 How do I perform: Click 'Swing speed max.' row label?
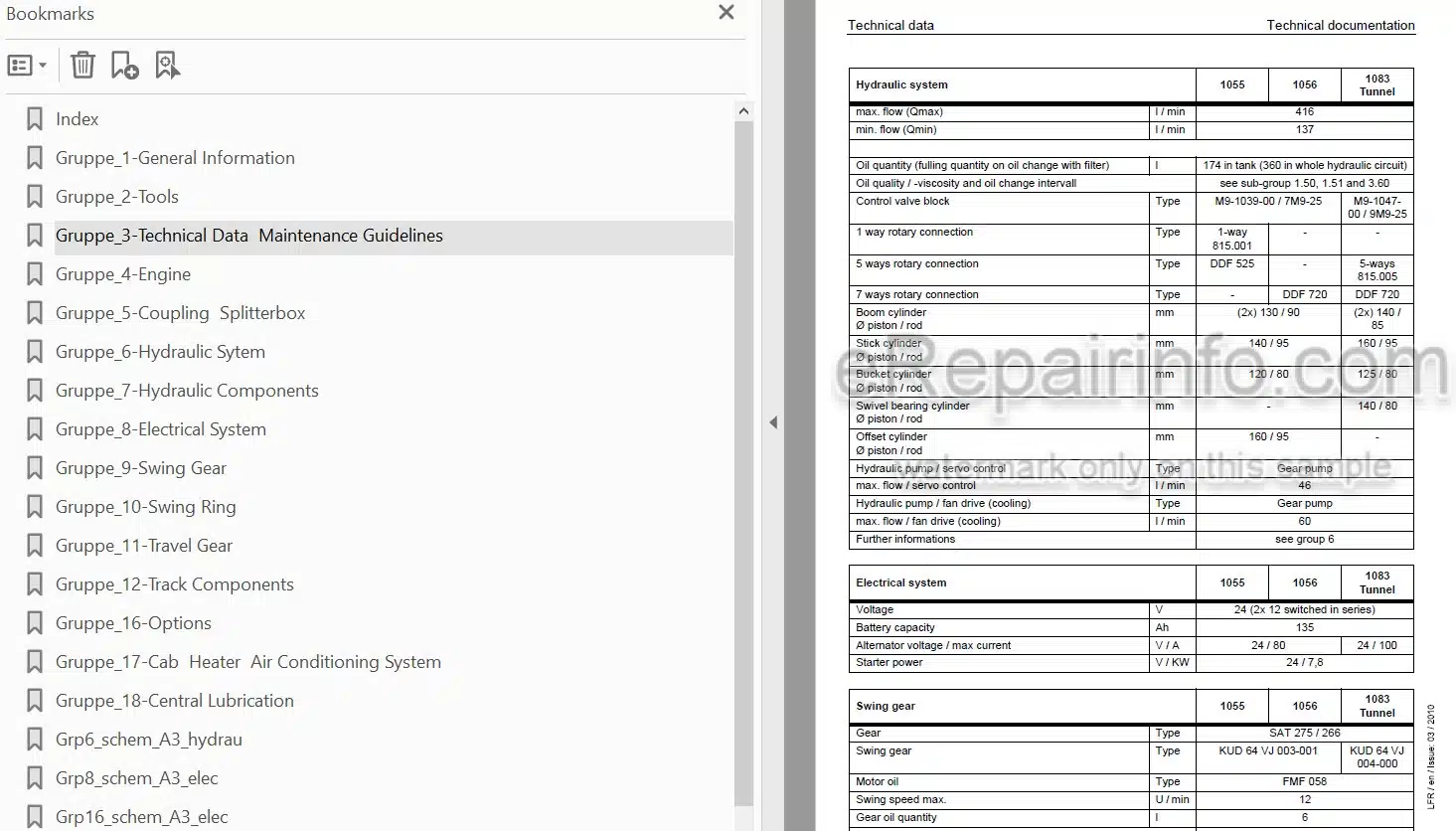[901, 800]
